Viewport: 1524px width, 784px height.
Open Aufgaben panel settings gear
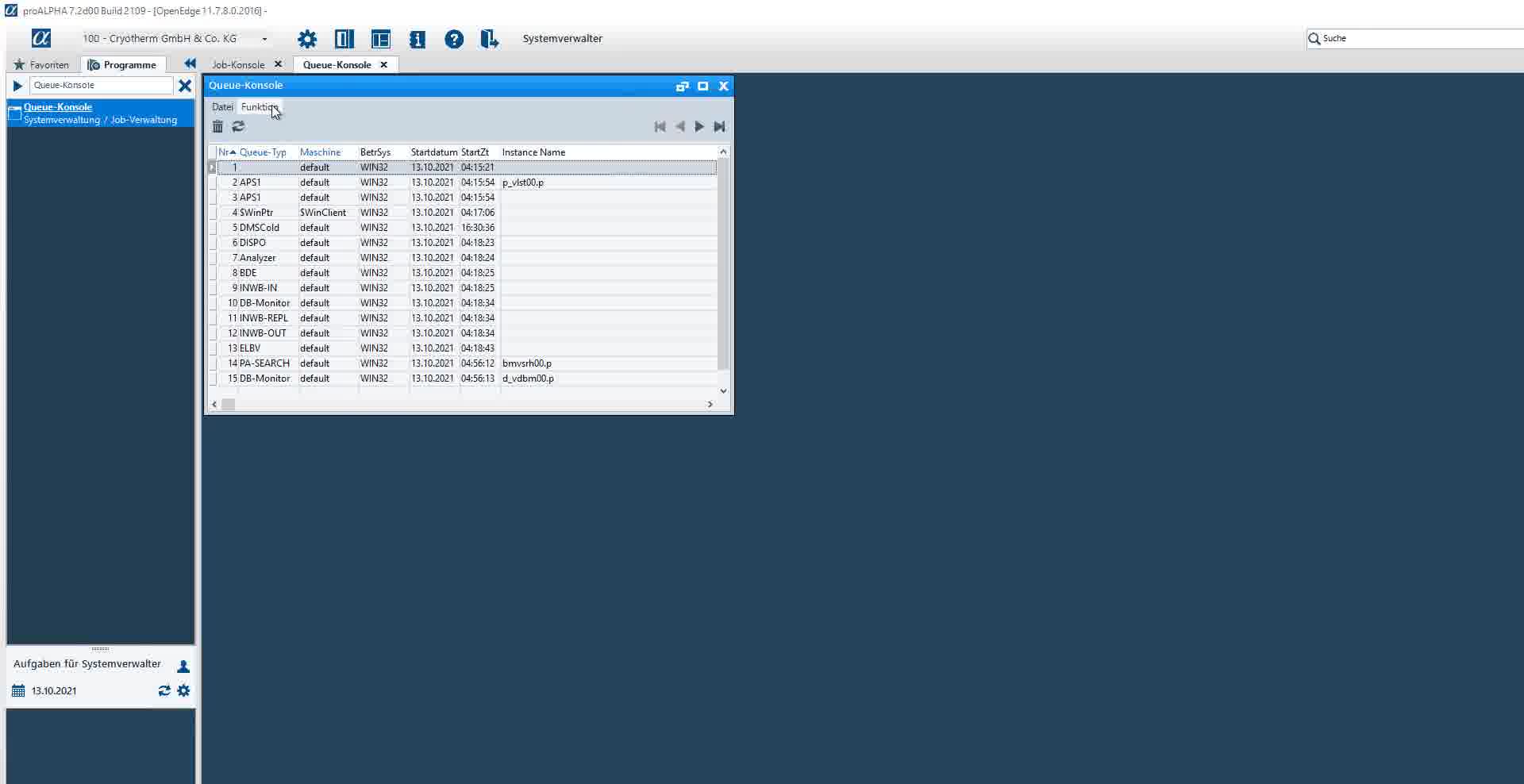click(x=184, y=690)
